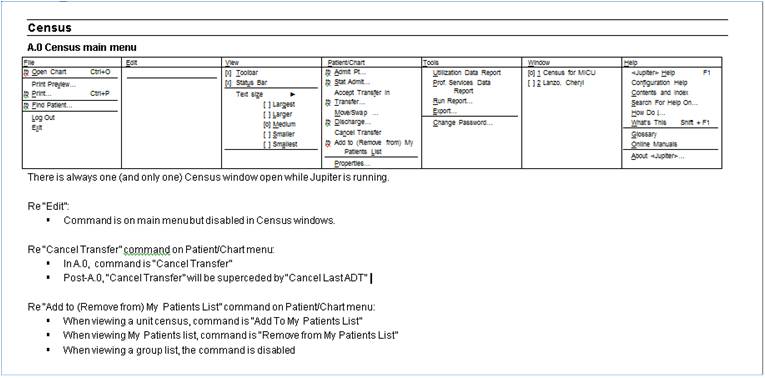The width and height of the screenshot is (765, 378).
Task: Select Accept Transfer In entry
Action: [x=362, y=92]
